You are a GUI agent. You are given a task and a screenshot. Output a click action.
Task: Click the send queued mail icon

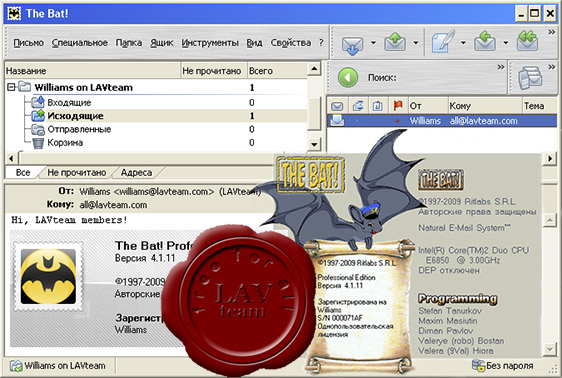(395, 43)
